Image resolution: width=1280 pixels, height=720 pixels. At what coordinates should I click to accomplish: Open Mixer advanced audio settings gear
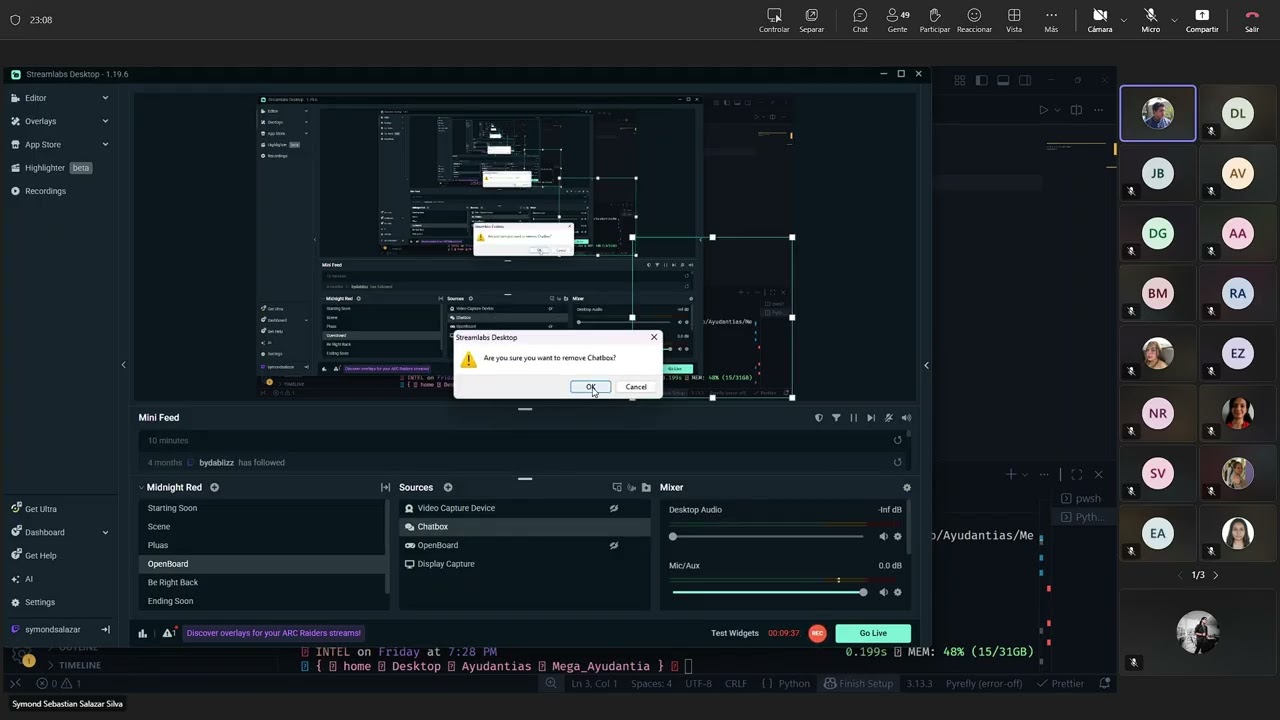pyautogui.click(x=907, y=488)
